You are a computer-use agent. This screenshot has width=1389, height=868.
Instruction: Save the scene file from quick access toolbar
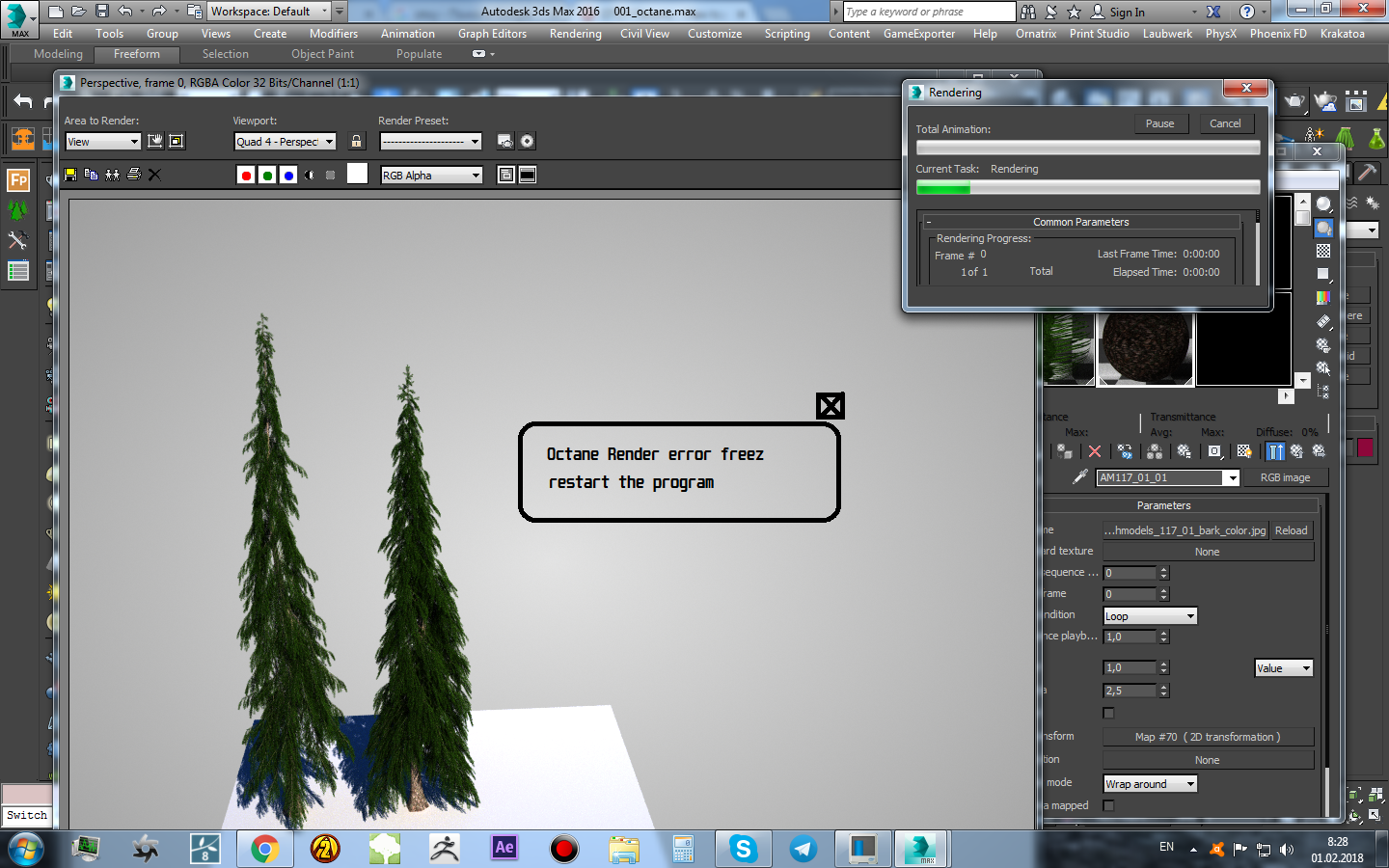coord(102,12)
